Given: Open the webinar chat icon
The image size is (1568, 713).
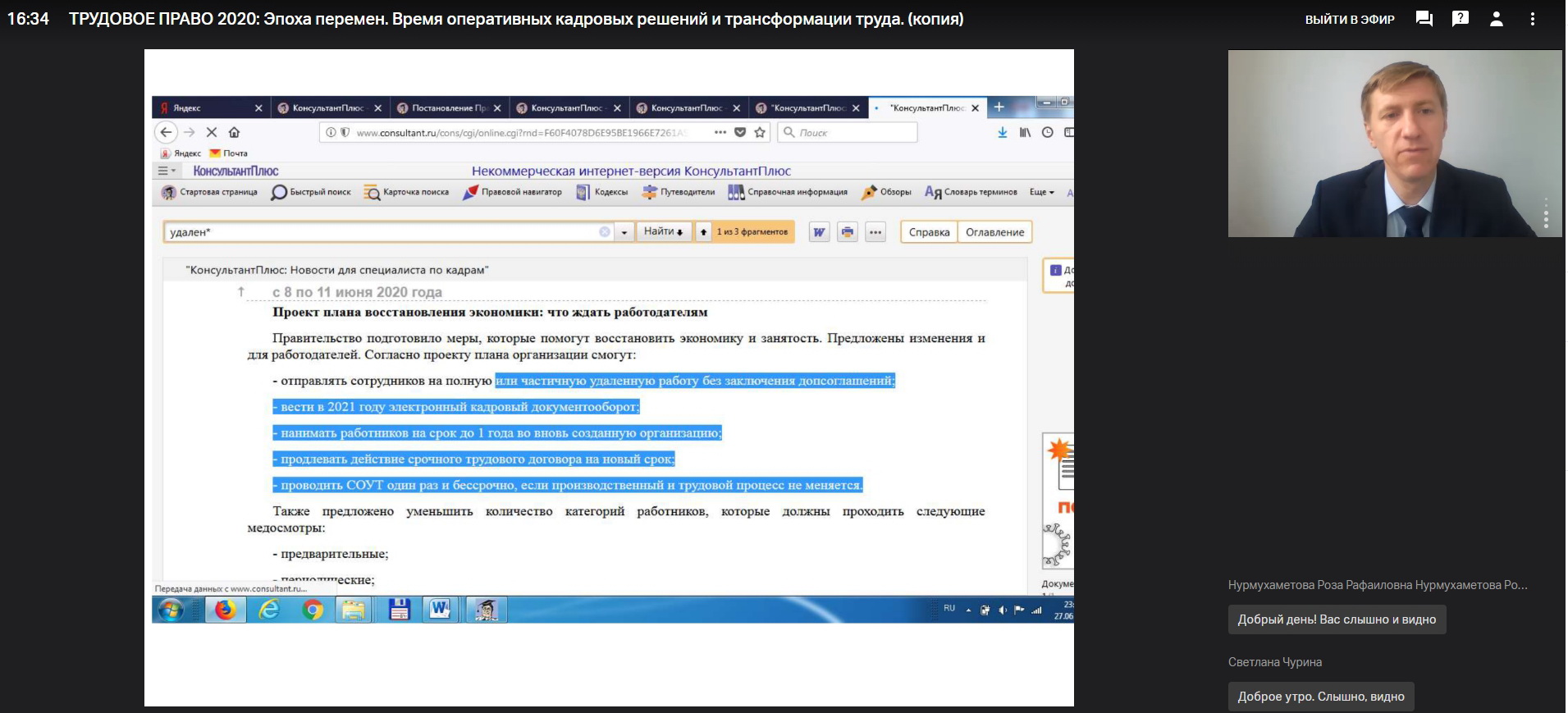Looking at the screenshot, I should [1424, 19].
